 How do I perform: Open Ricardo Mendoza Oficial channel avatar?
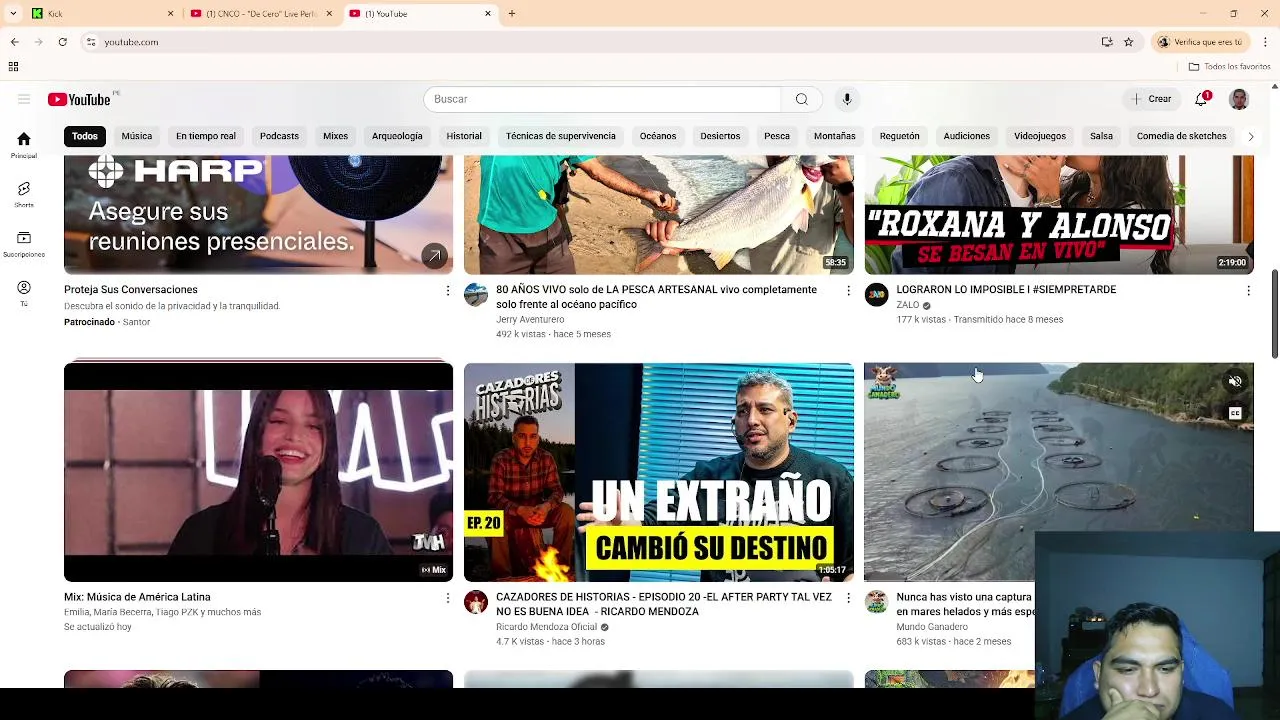476,602
